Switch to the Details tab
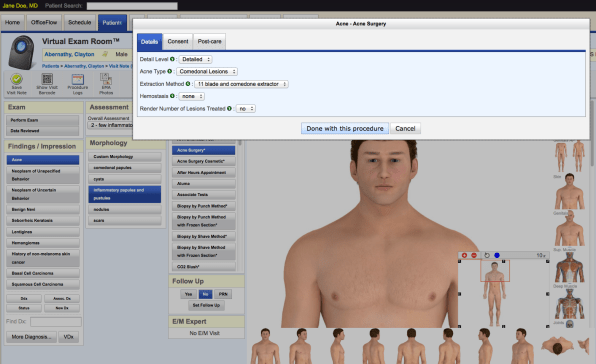Image resolution: width=596 pixels, height=364 pixels. pos(149,42)
